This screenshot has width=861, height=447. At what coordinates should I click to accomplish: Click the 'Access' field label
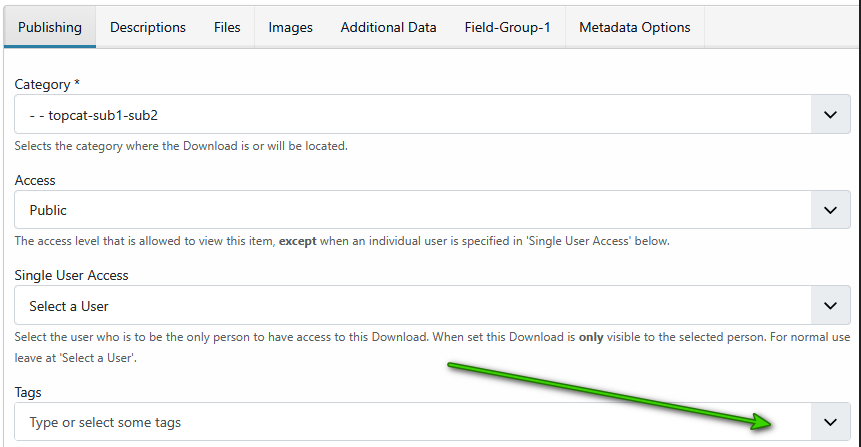[35, 180]
